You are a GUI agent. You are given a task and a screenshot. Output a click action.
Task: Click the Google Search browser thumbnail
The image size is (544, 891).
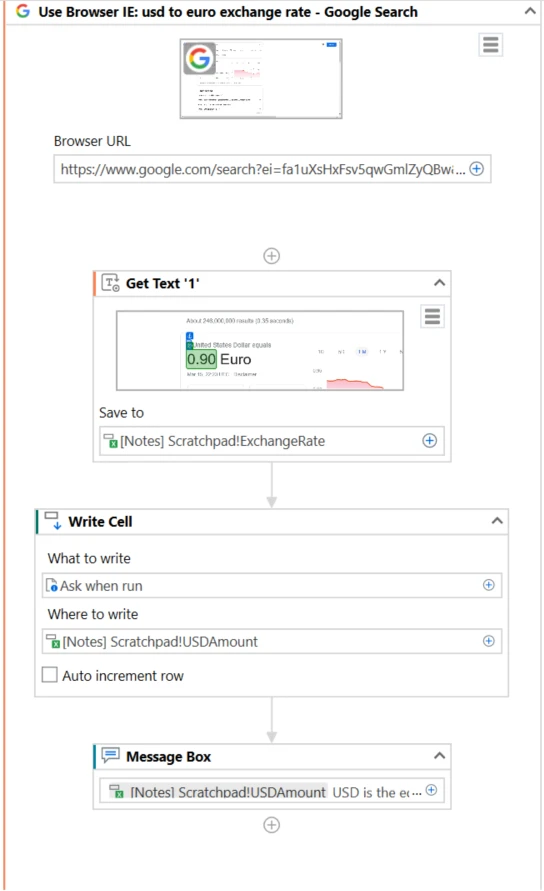[261, 78]
